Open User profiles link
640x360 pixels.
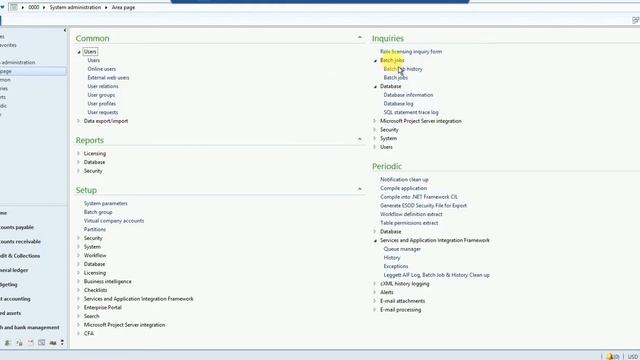[102, 104]
